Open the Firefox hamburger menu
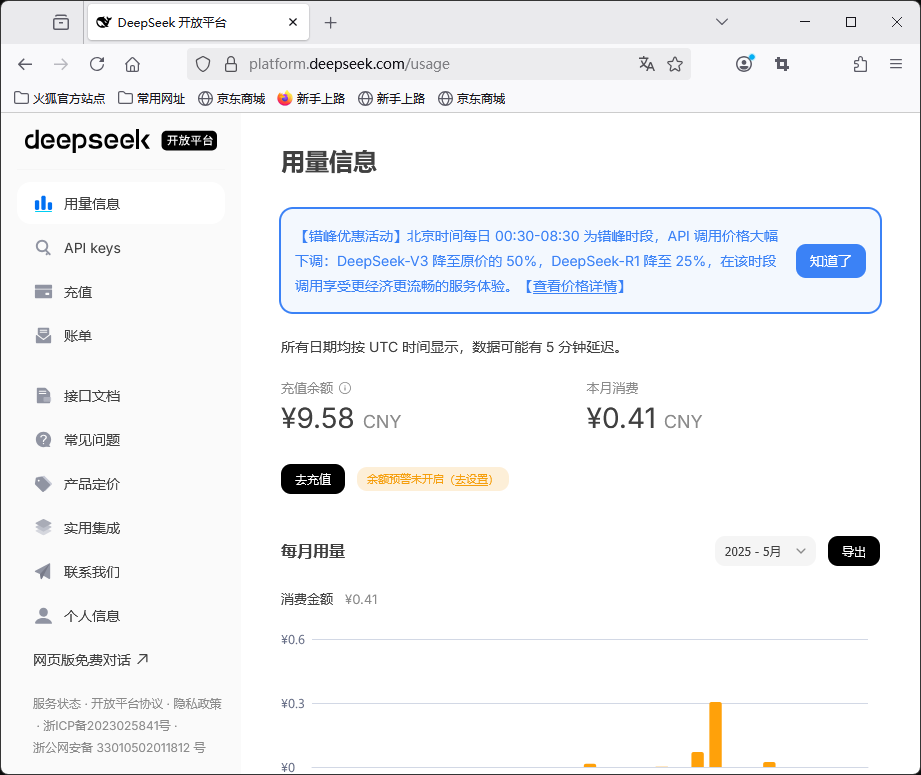Viewport: 921px width, 775px height. 896,64
